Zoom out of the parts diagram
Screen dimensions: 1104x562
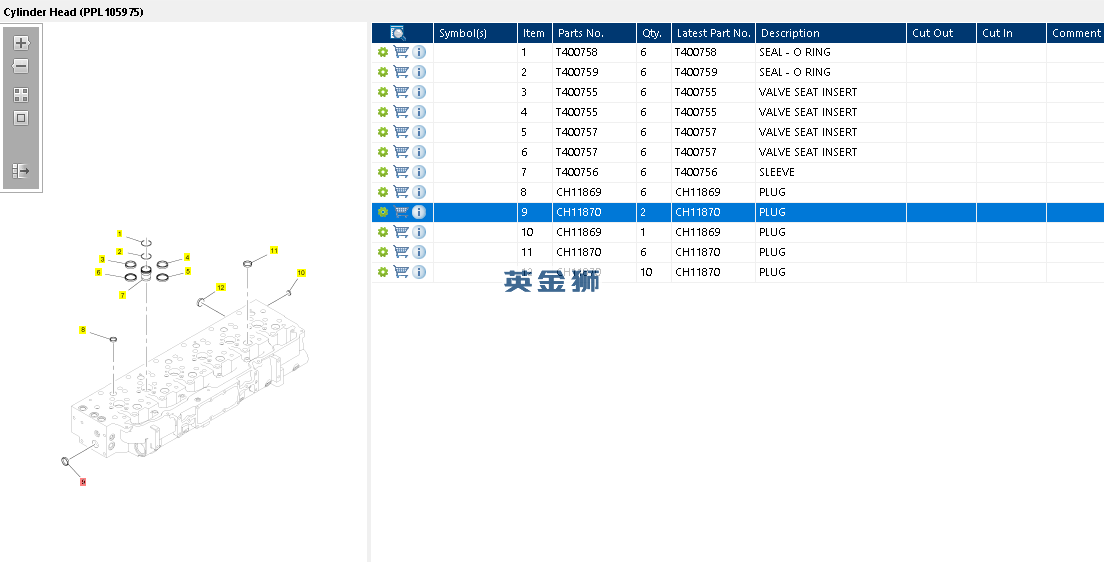click(x=21, y=66)
